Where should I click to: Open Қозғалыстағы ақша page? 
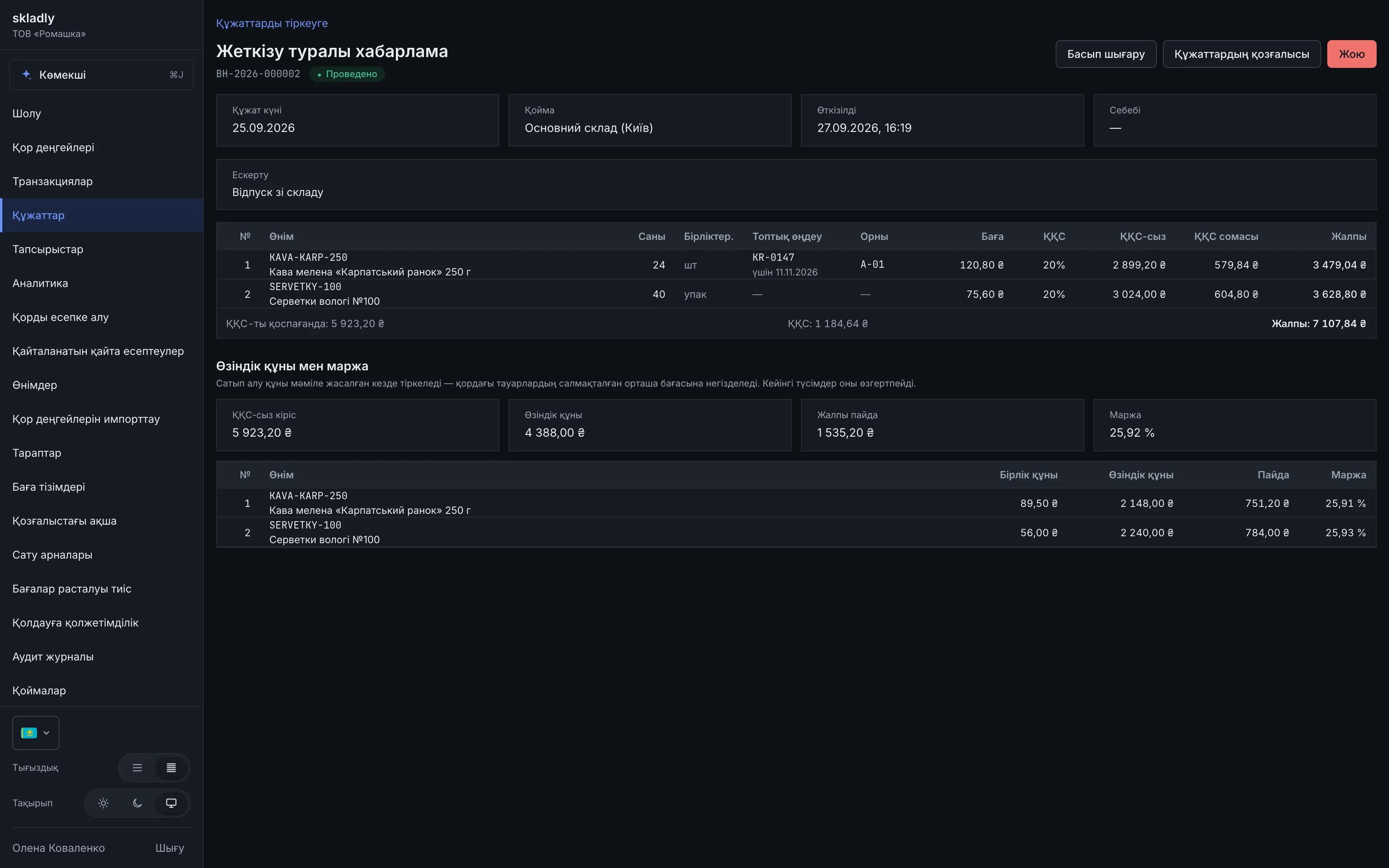[101, 521]
